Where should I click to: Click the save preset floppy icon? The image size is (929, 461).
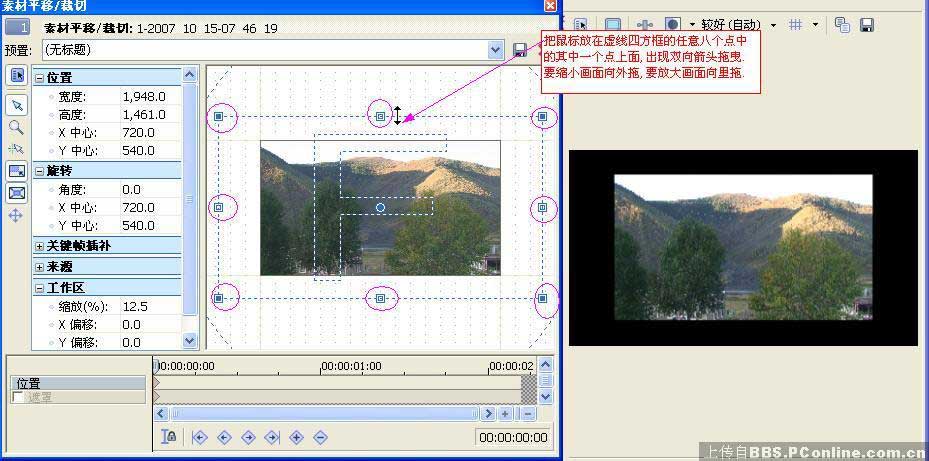click(520, 50)
